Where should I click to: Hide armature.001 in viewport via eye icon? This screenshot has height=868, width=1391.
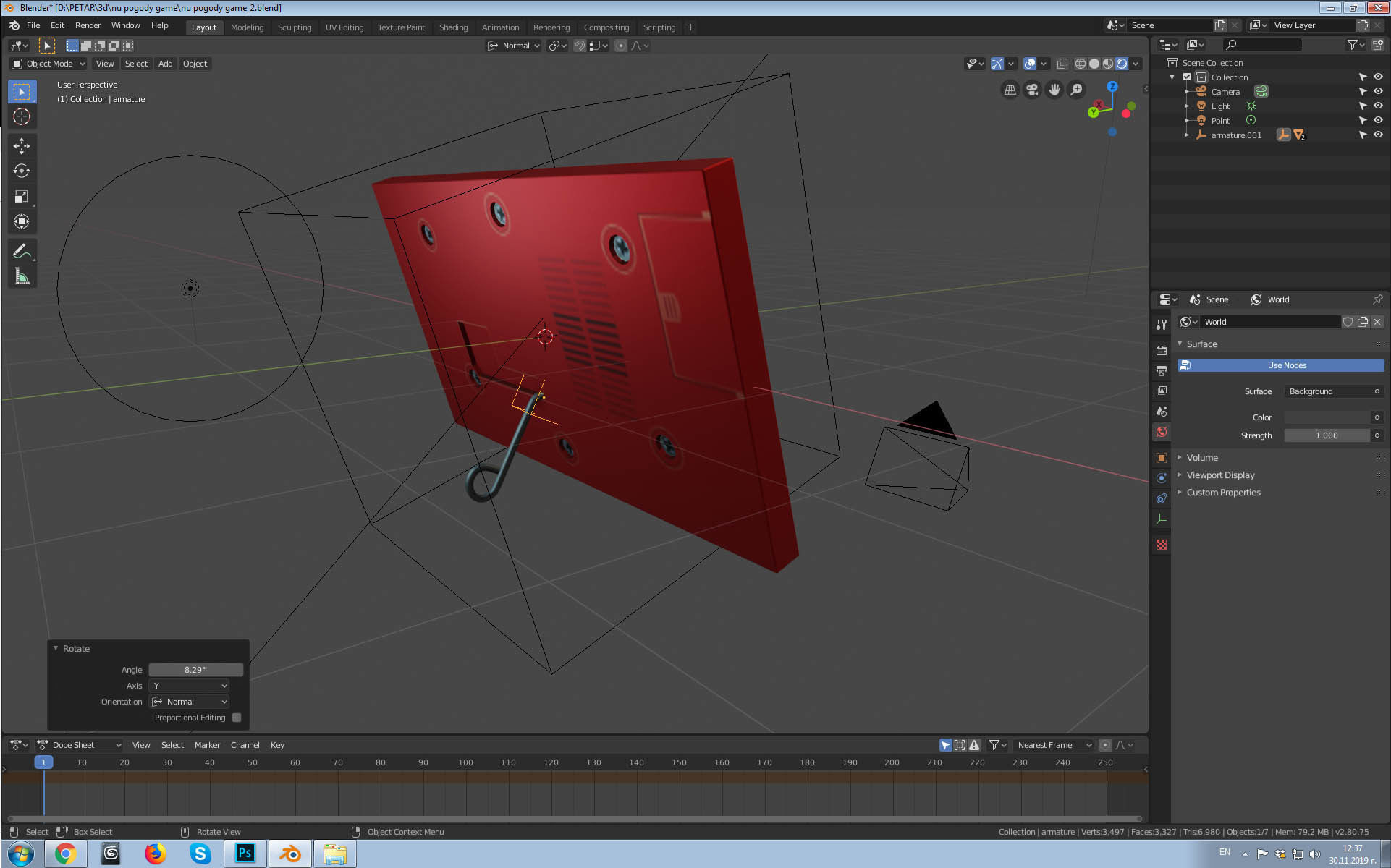[x=1378, y=135]
